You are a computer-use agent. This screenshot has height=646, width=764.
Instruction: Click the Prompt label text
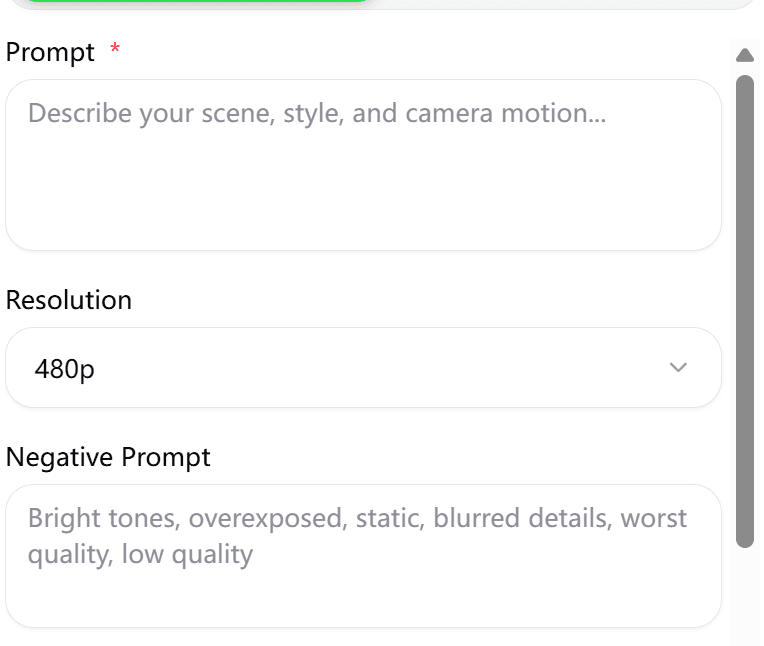point(50,52)
